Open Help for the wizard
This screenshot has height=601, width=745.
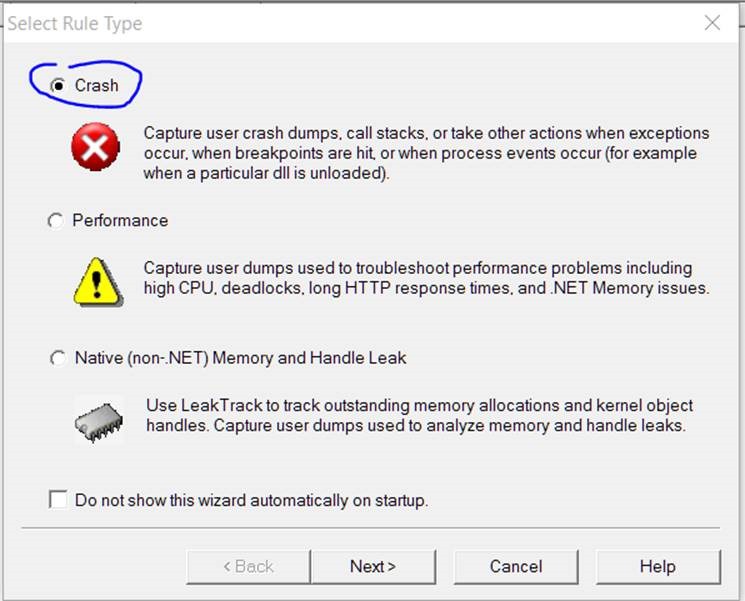657,566
